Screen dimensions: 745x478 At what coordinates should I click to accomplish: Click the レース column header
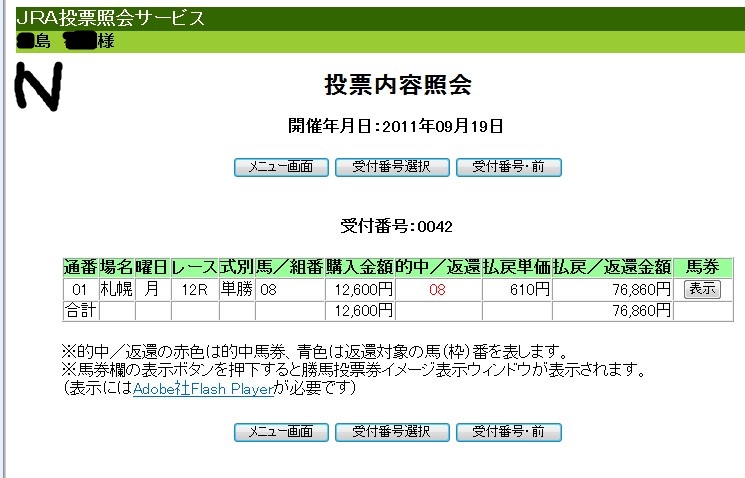(x=195, y=268)
